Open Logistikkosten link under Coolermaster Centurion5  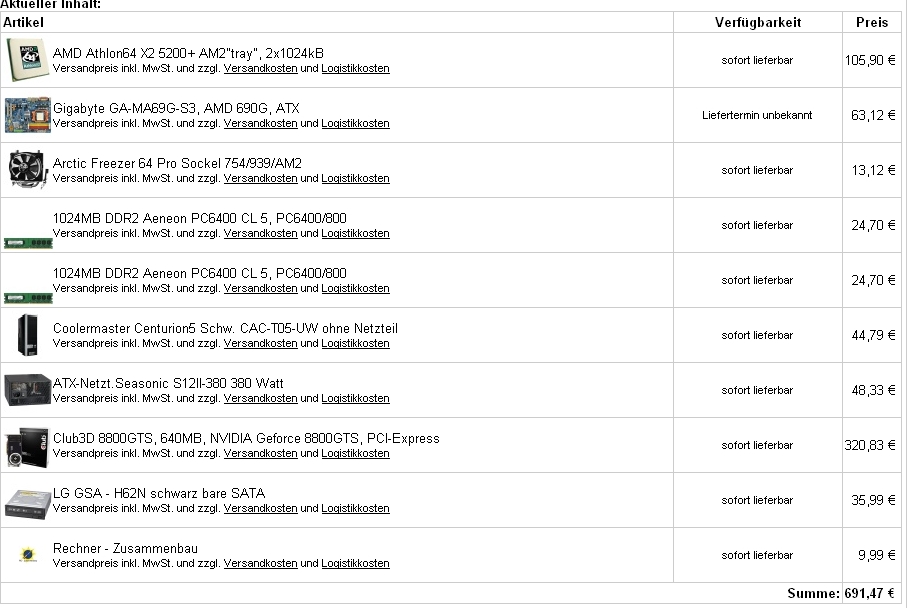pyautogui.click(x=355, y=343)
